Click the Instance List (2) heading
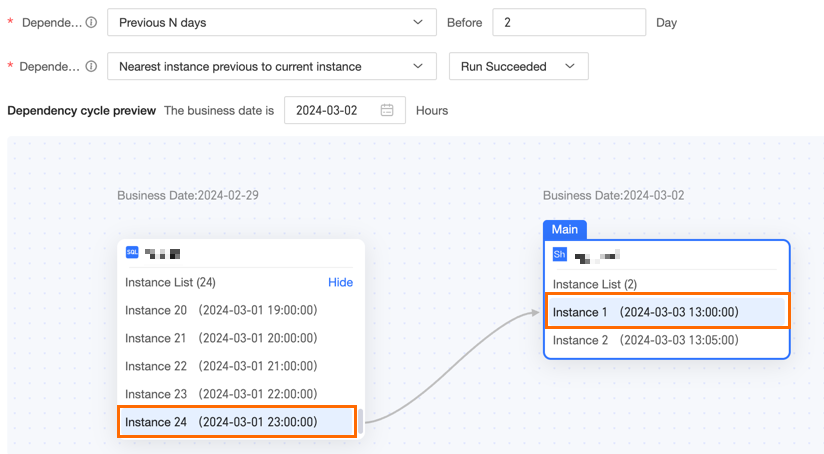The height and width of the screenshot is (454, 824). pyautogui.click(x=595, y=284)
